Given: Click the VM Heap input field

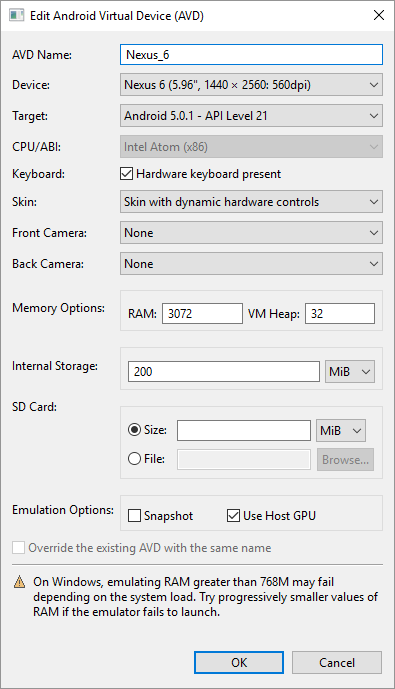Looking at the screenshot, I should pos(340,313).
